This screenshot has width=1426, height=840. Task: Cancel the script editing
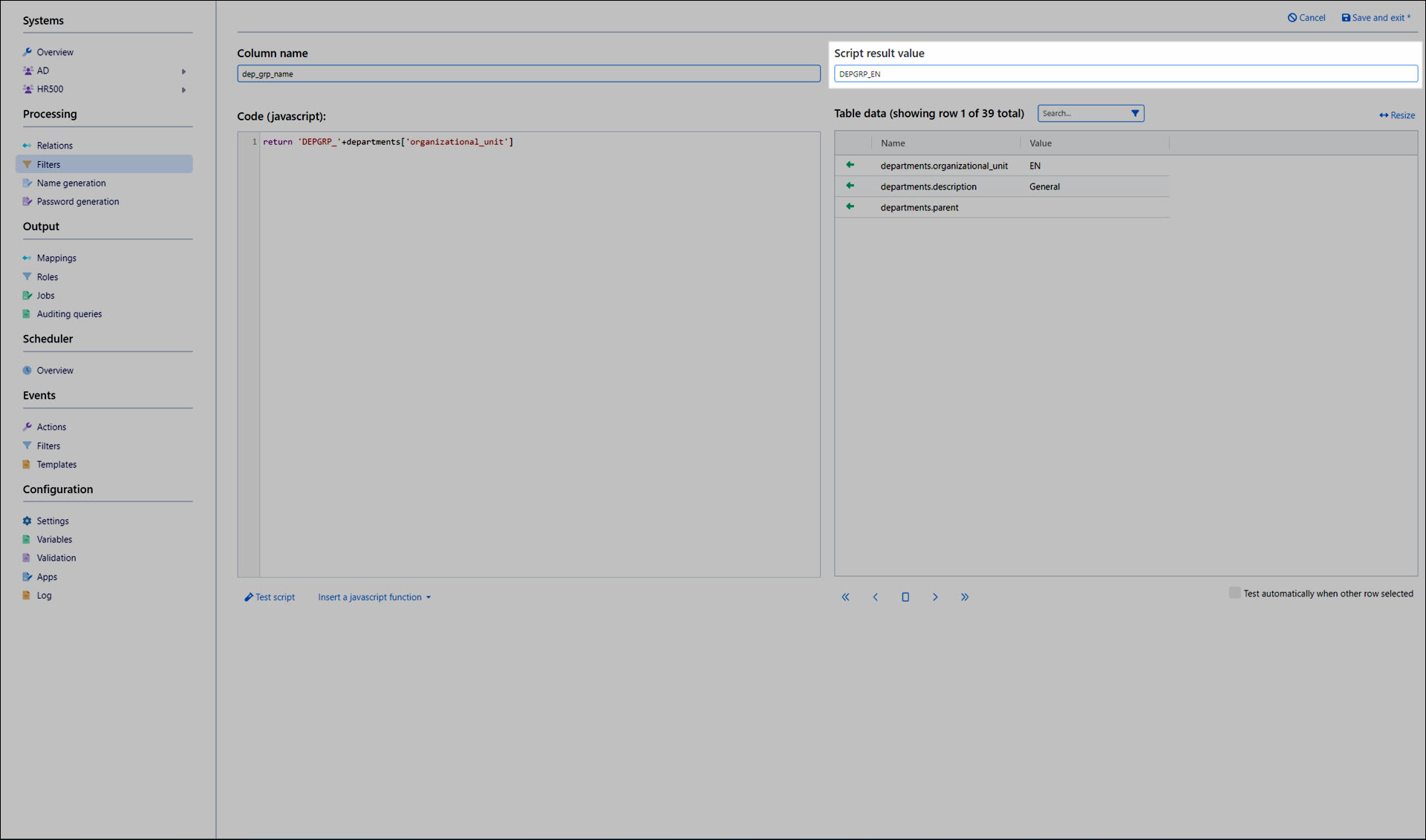click(1306, 18)
